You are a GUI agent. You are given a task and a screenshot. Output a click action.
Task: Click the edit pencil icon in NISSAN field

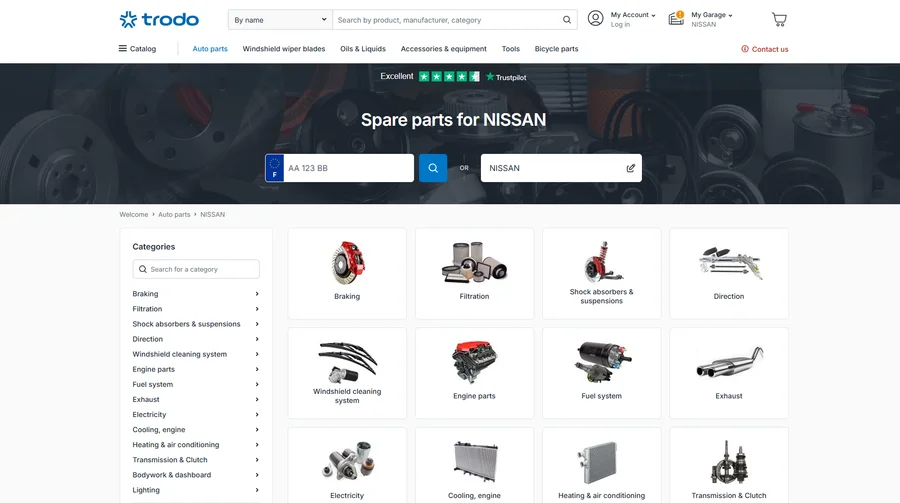[630, 168]
